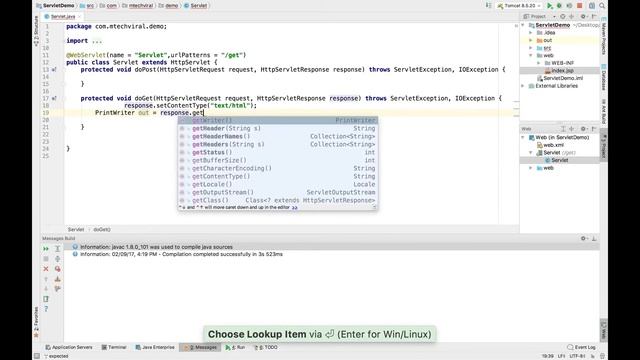Expand the src folder
Image resolution: width=640 pixels, height=360 pixels.
[531, 48]
